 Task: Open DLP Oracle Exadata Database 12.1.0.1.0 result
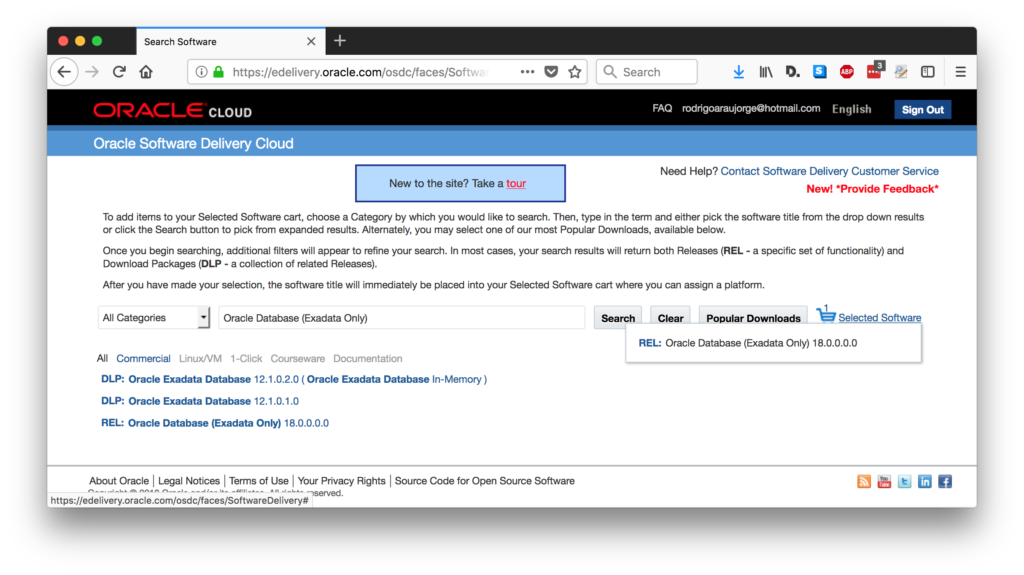point(200,401)
